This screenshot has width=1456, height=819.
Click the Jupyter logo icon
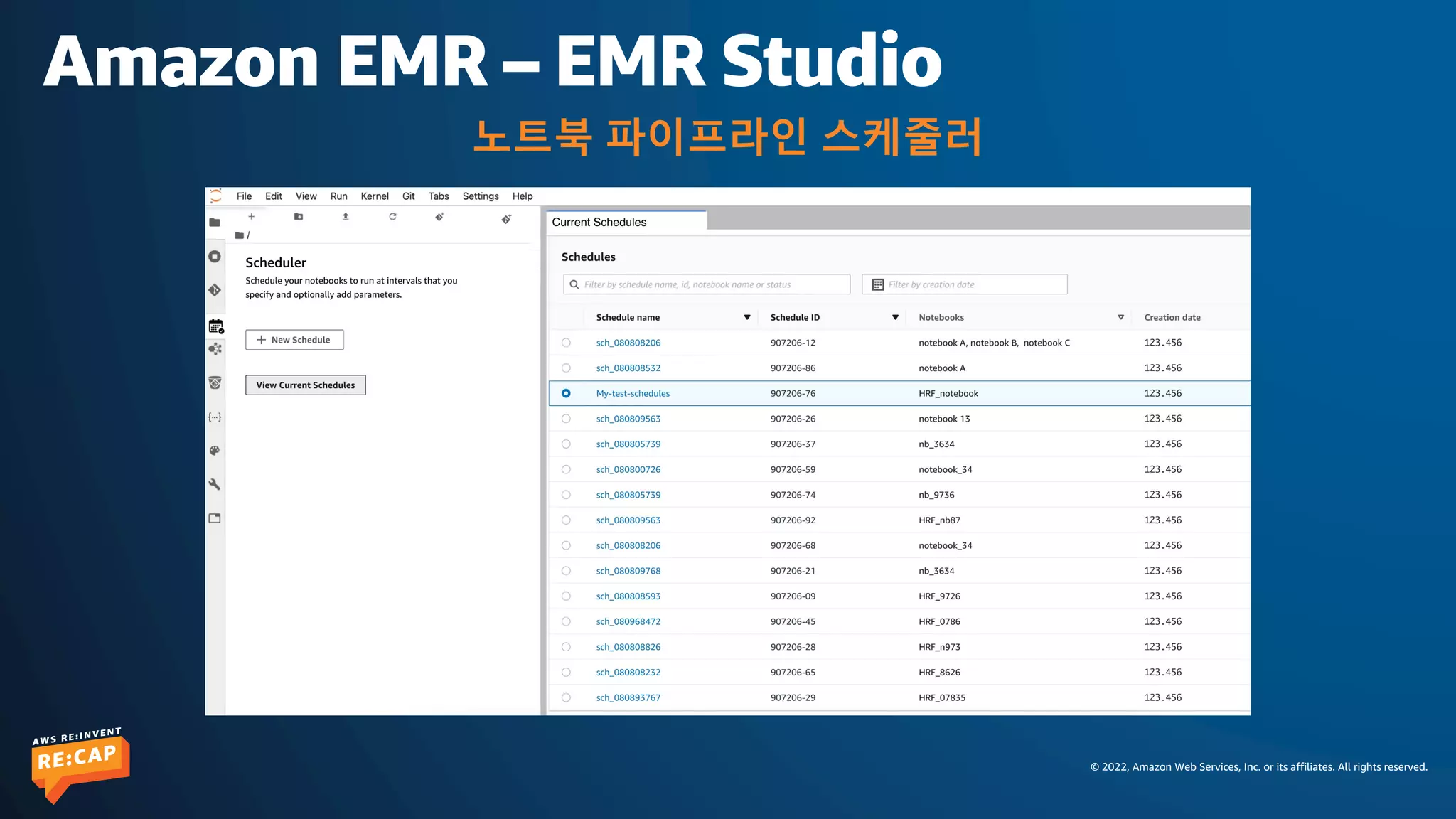pos(216,196)
